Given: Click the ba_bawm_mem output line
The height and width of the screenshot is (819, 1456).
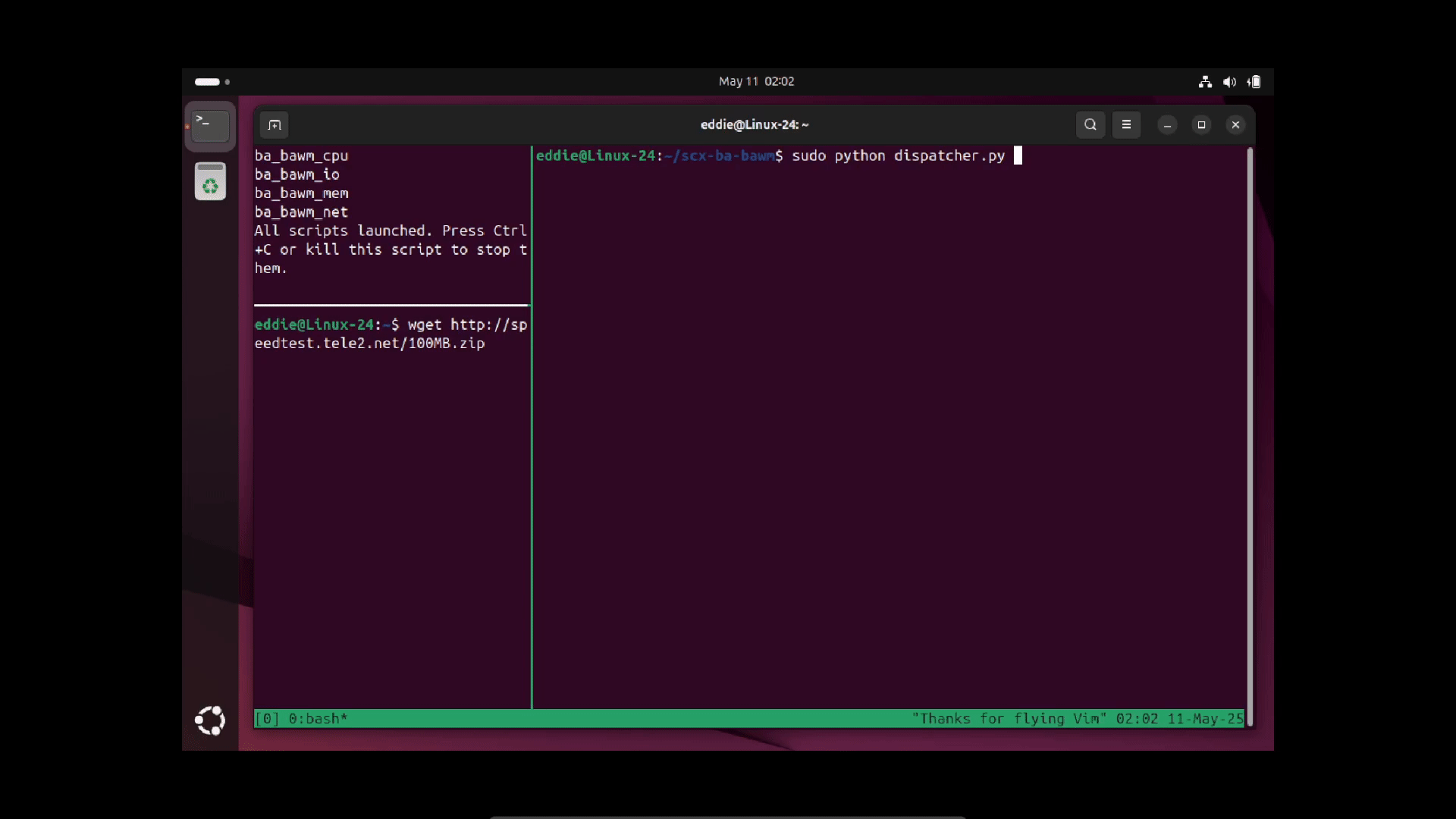Looking at the screenshot, I should coord(301,193).
